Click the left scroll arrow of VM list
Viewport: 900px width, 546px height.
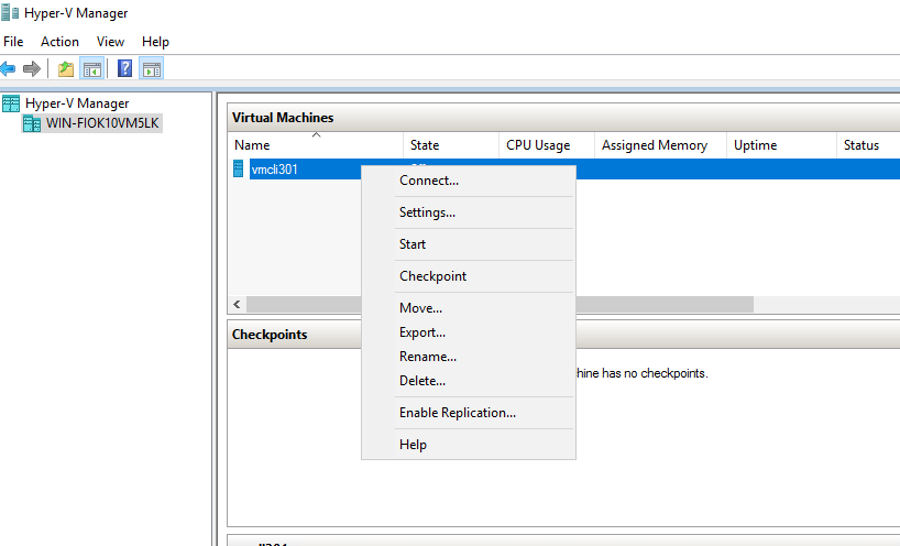coord(237,304)
